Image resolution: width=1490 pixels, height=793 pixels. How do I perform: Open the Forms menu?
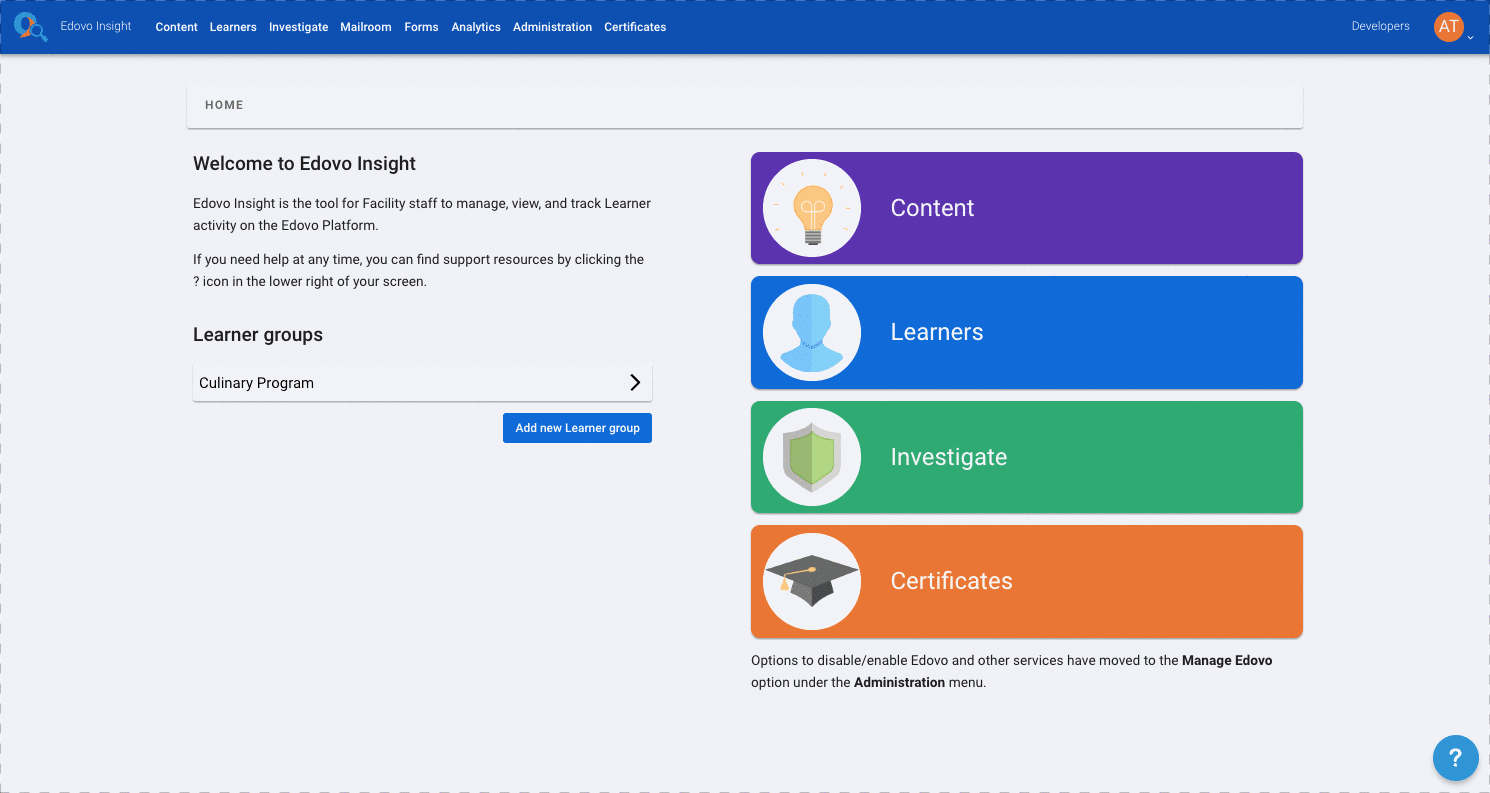point(421,27)
